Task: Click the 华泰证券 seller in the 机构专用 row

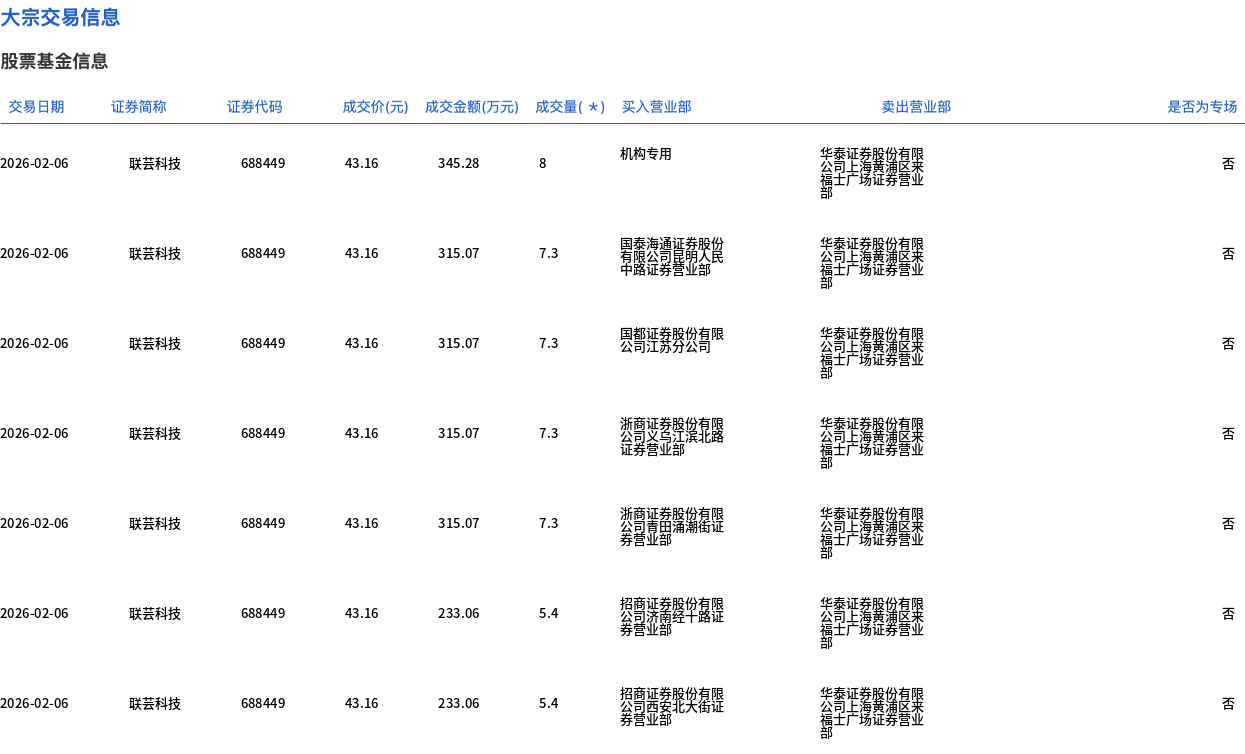Action: (872, 173)
